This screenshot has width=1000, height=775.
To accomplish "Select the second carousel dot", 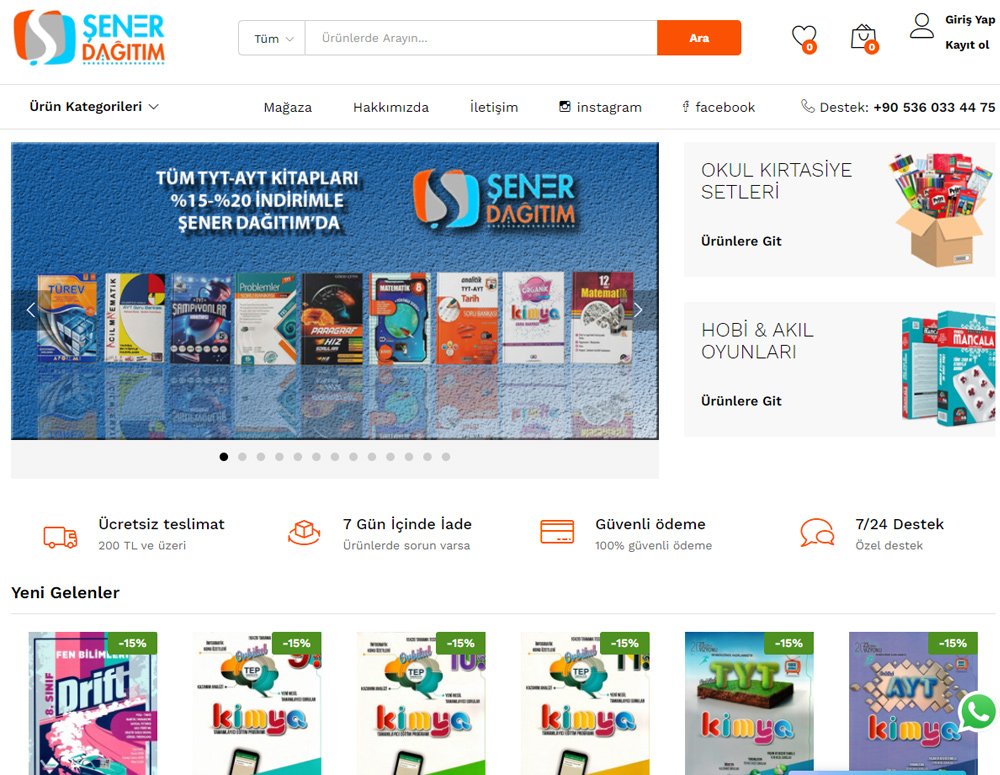I will (x=242, y=457).
